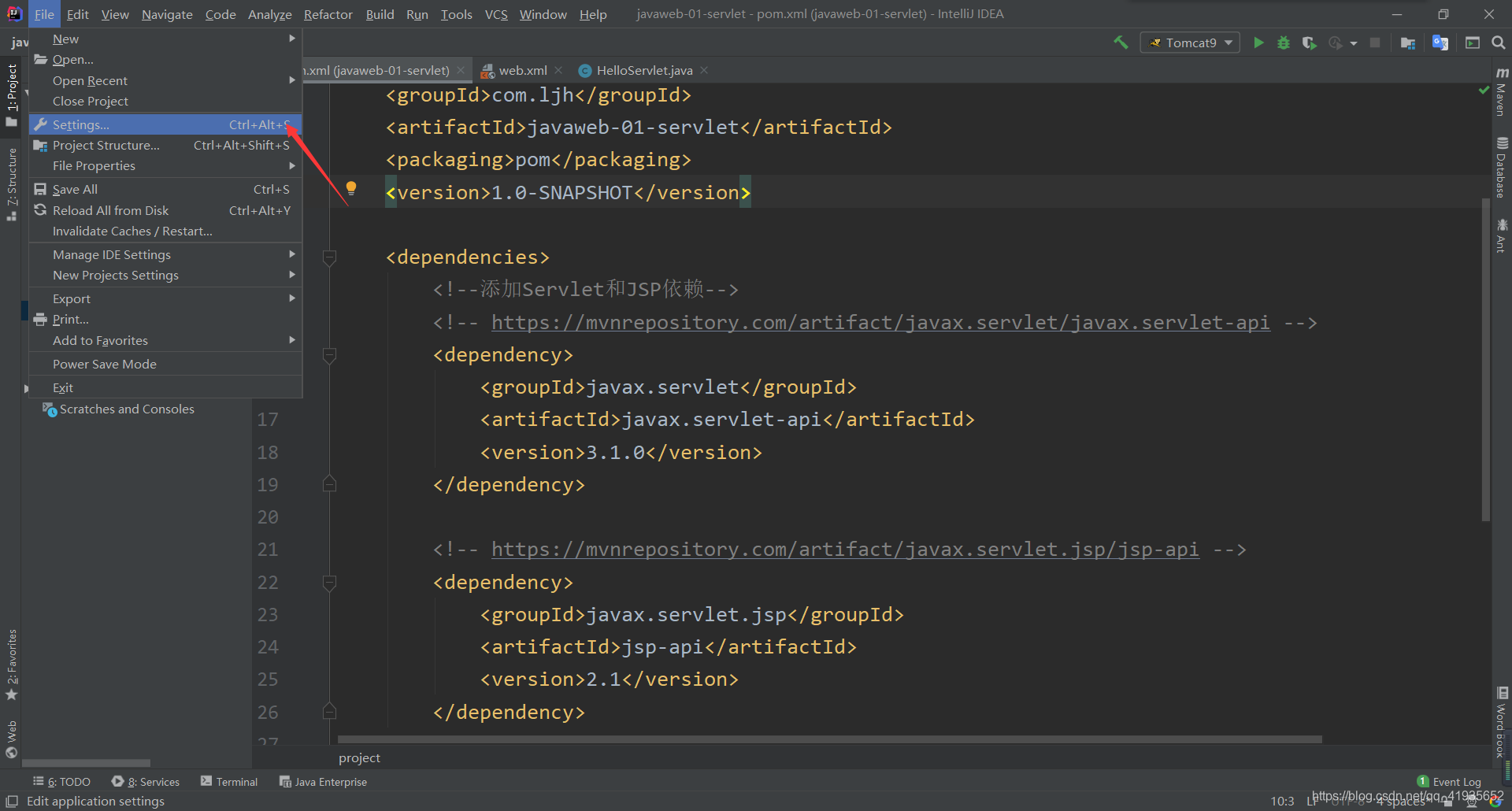Click the gray Stop square button
The height and width of the screenshot is (811, 1512).
pyautogui.click(x=1375, y=43)
